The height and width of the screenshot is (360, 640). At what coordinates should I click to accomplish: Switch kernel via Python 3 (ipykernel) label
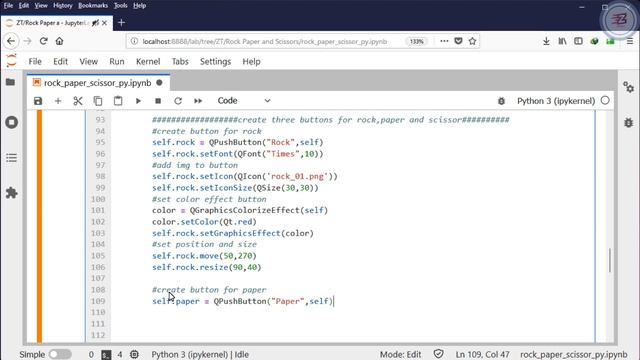[556, 101]
